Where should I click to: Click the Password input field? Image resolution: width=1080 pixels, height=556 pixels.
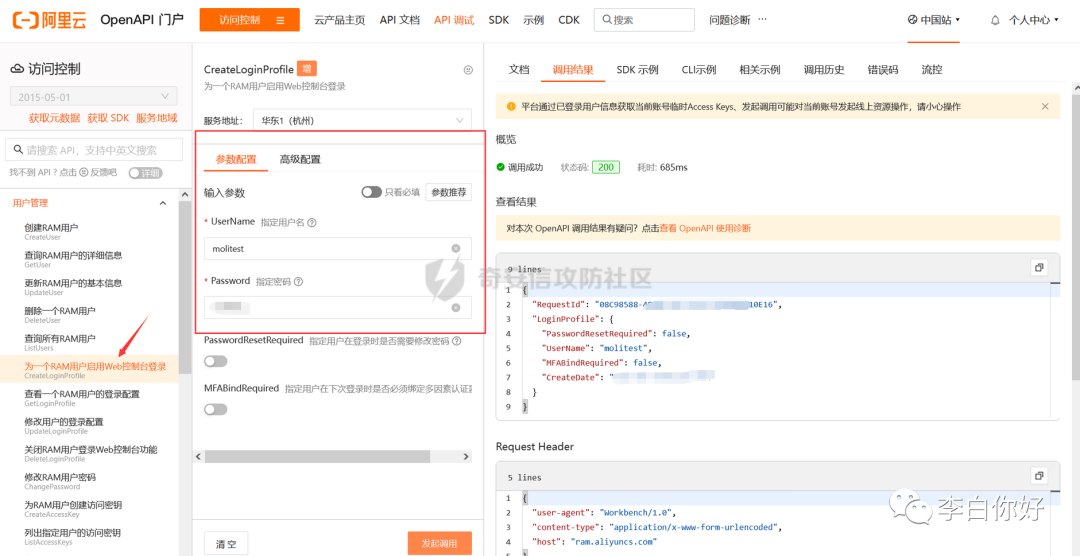click(x=338, y=307)
